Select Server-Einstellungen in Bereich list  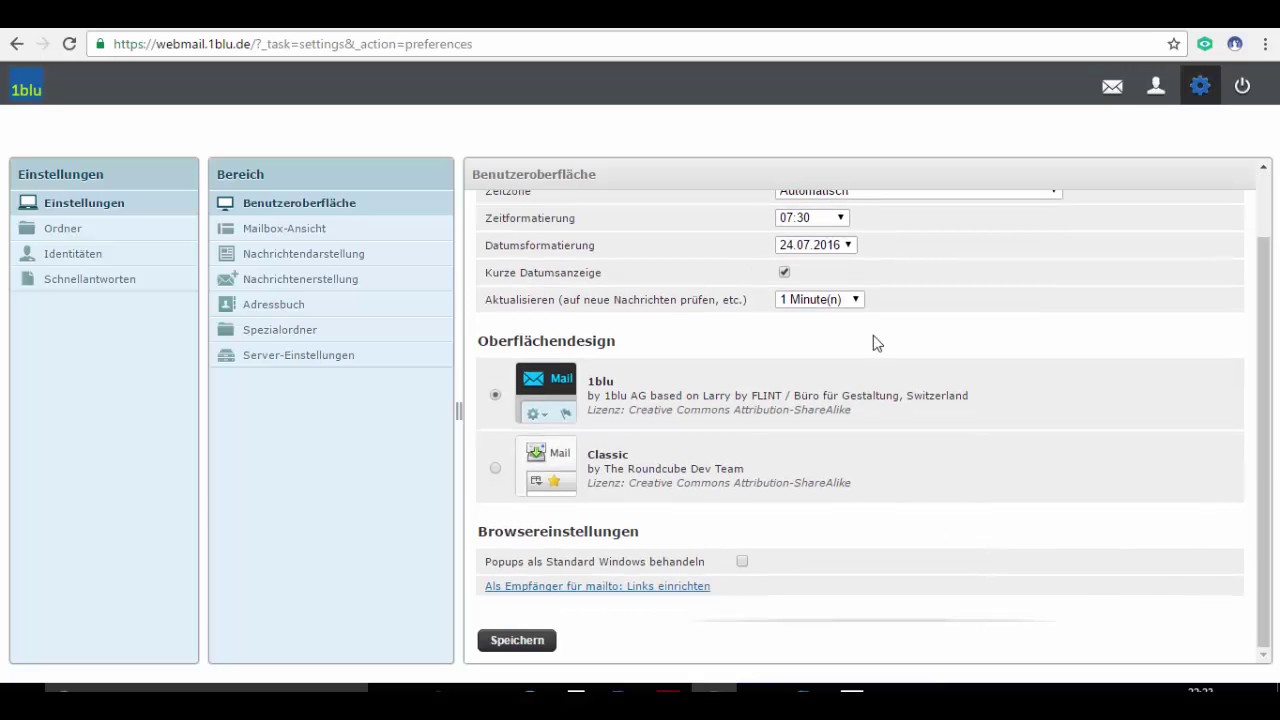click(331, 355)
